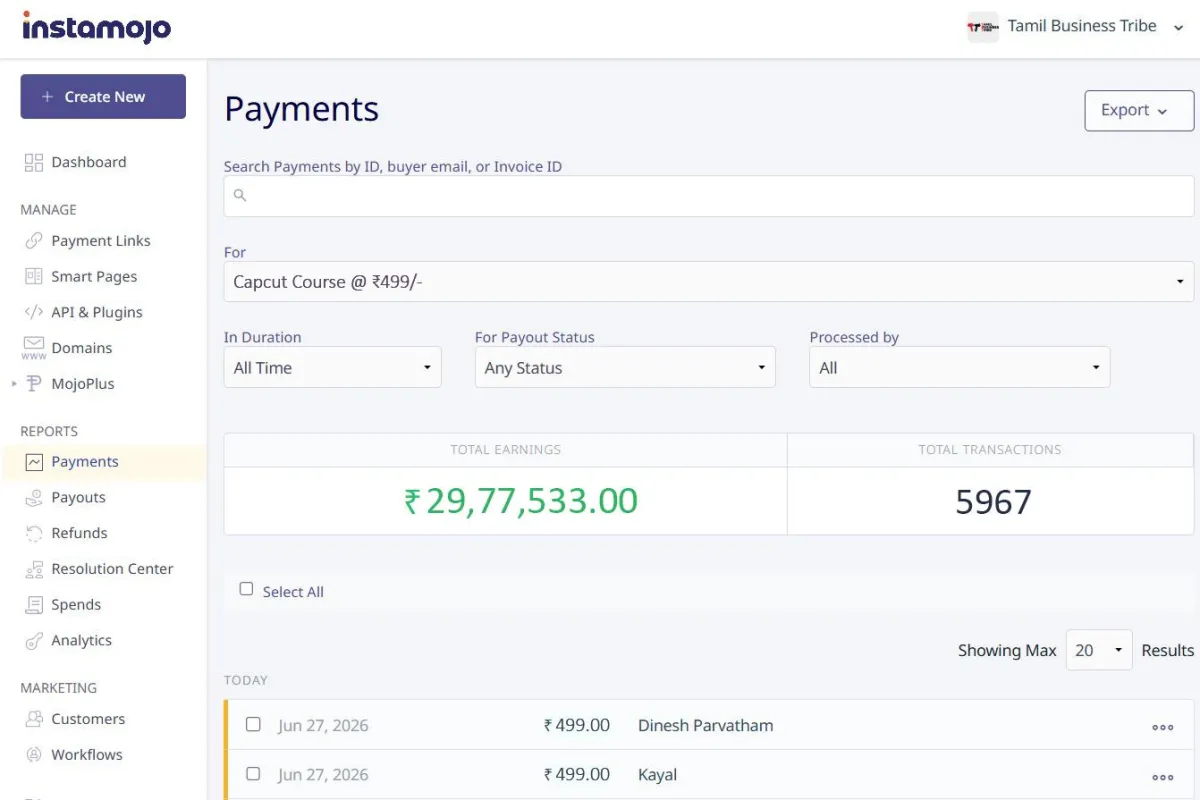Open the For dropdown showing Capcut Course

point(709,282)
